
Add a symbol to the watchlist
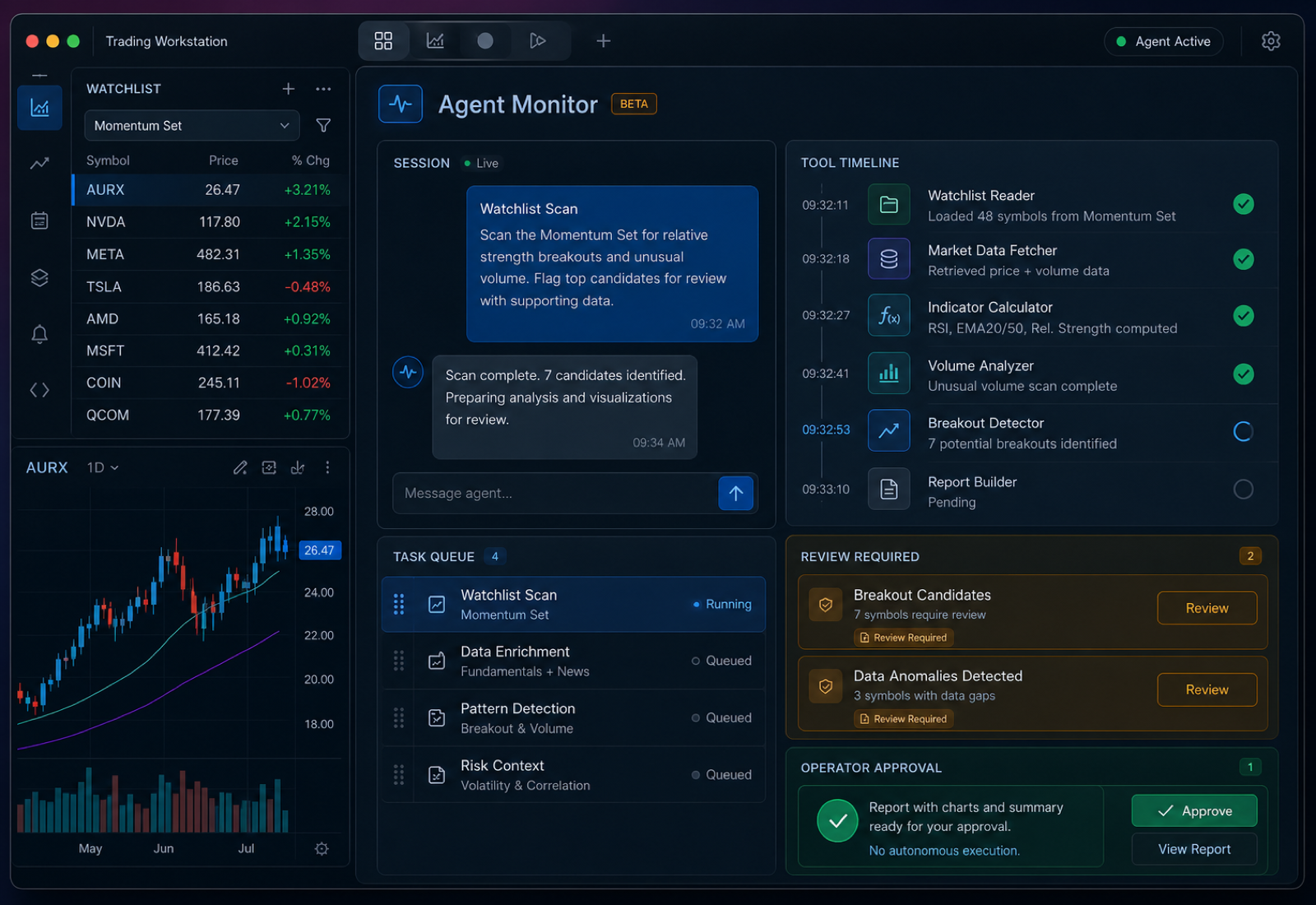[289, 89]
